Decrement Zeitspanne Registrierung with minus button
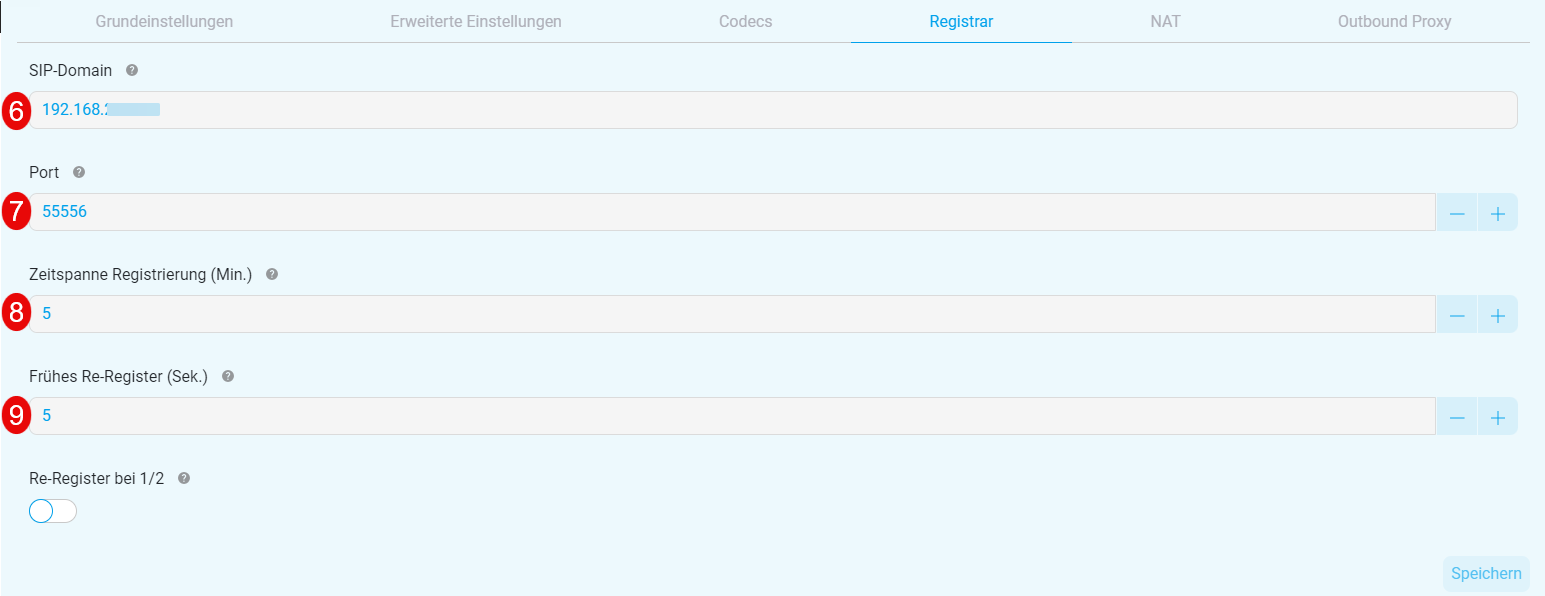 point(1457,314)
